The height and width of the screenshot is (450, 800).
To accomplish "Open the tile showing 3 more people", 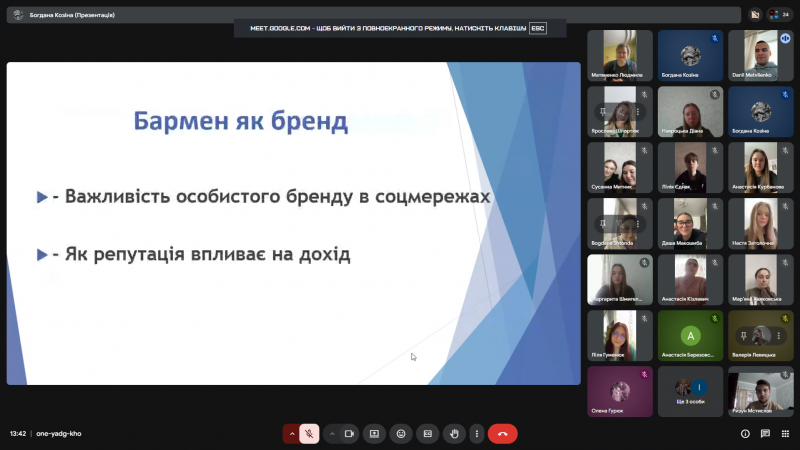I will pyautogui.click(x=690, y=391).
